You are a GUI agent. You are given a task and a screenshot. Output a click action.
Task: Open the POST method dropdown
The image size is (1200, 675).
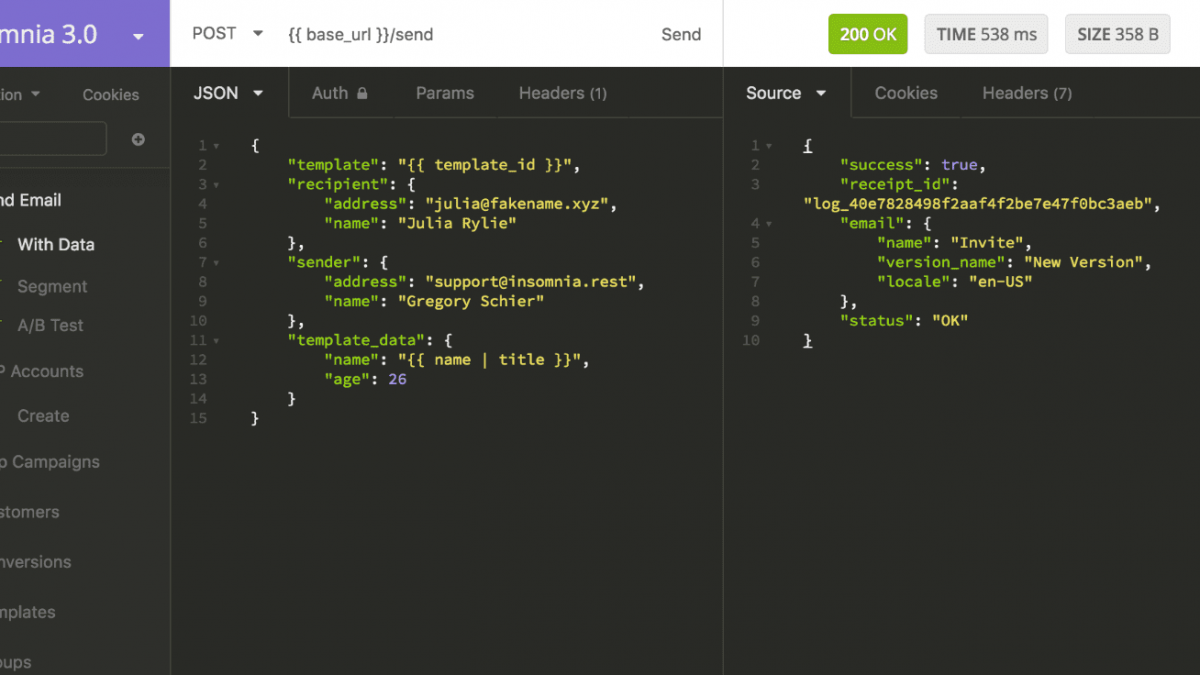[x=228, y=33]
